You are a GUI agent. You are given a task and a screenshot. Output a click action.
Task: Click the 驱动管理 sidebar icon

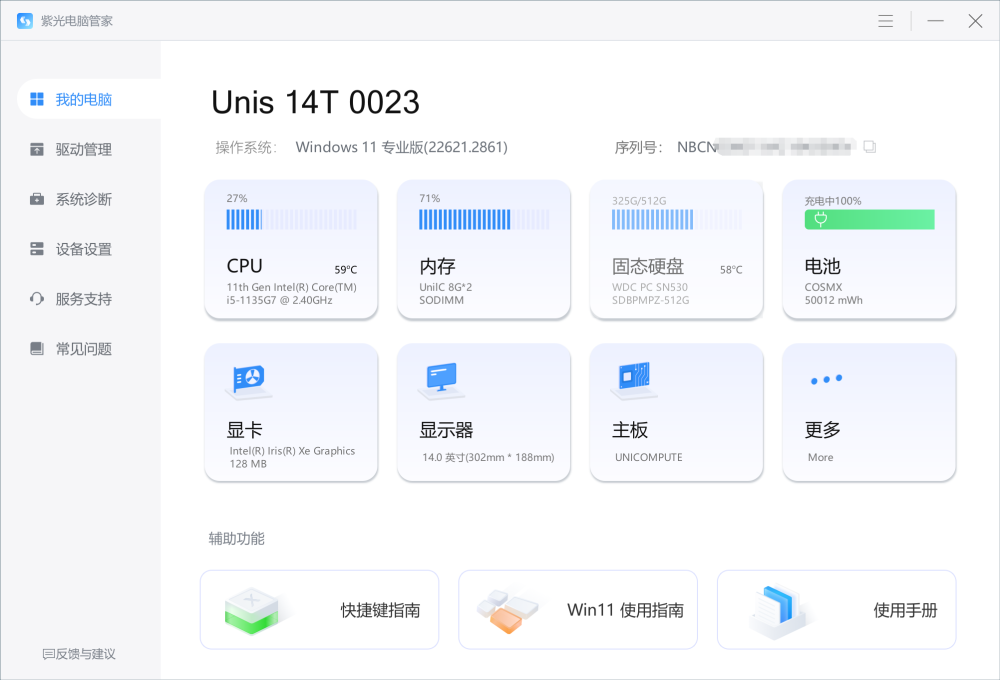click(37, 149)
